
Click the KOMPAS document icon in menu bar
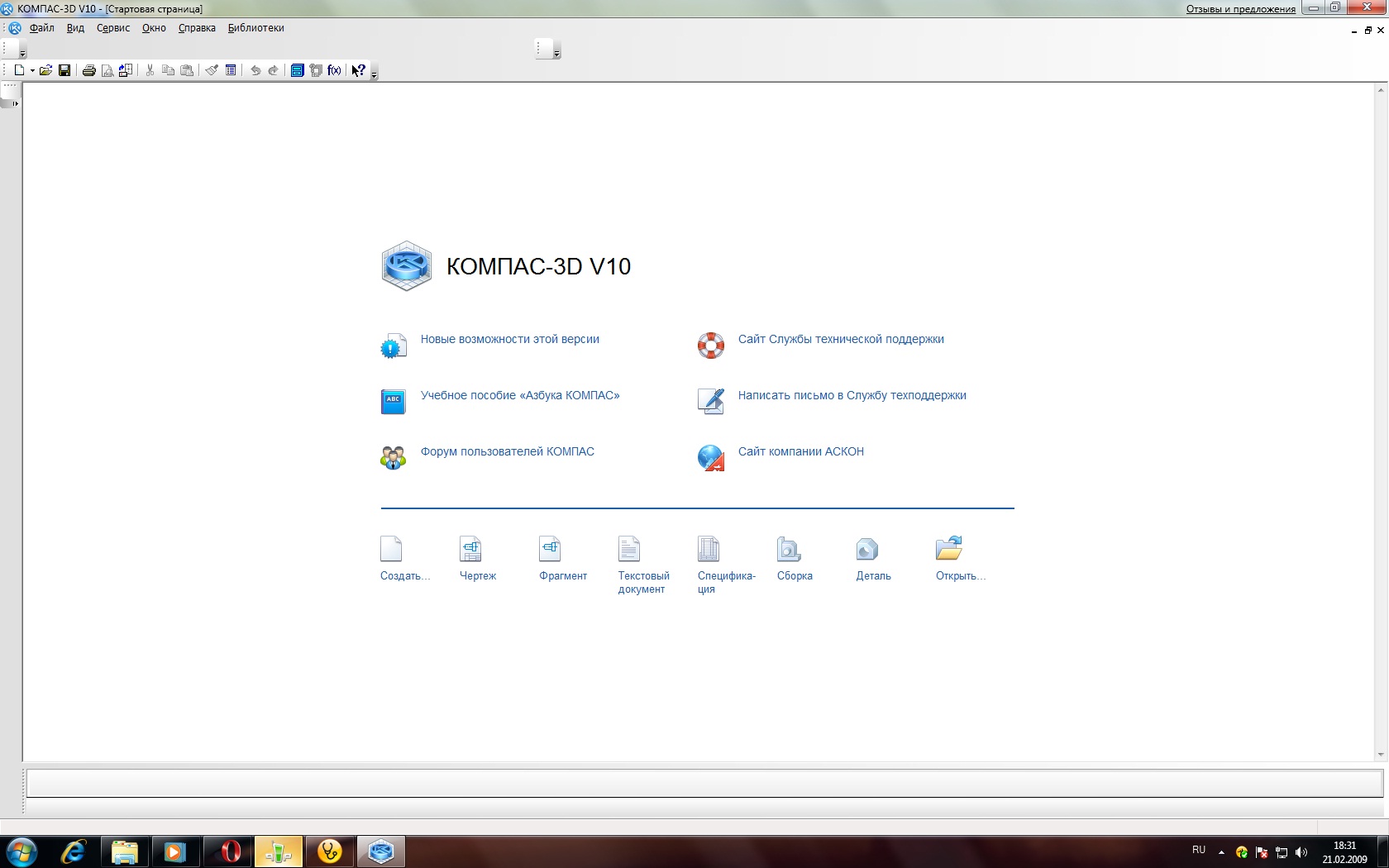click(15, 28)
